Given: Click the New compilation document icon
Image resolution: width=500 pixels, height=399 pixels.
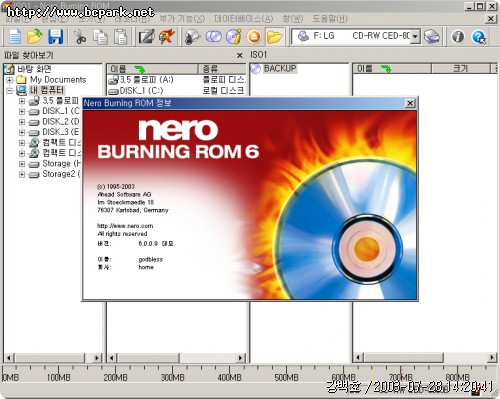Looking at the screenshot, I should [x=15, y=36].
